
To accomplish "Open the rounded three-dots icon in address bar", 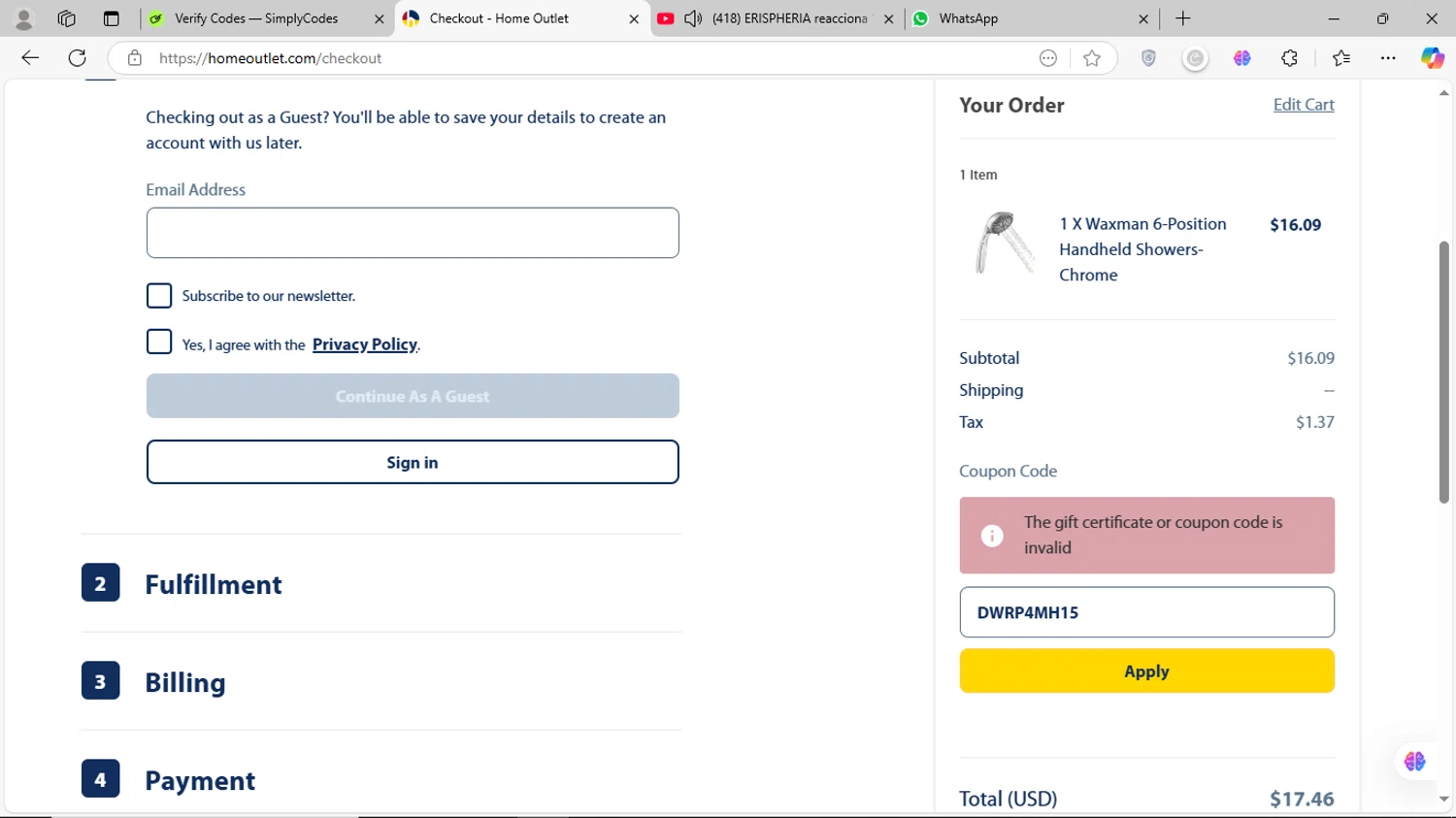I will 1048,58.
